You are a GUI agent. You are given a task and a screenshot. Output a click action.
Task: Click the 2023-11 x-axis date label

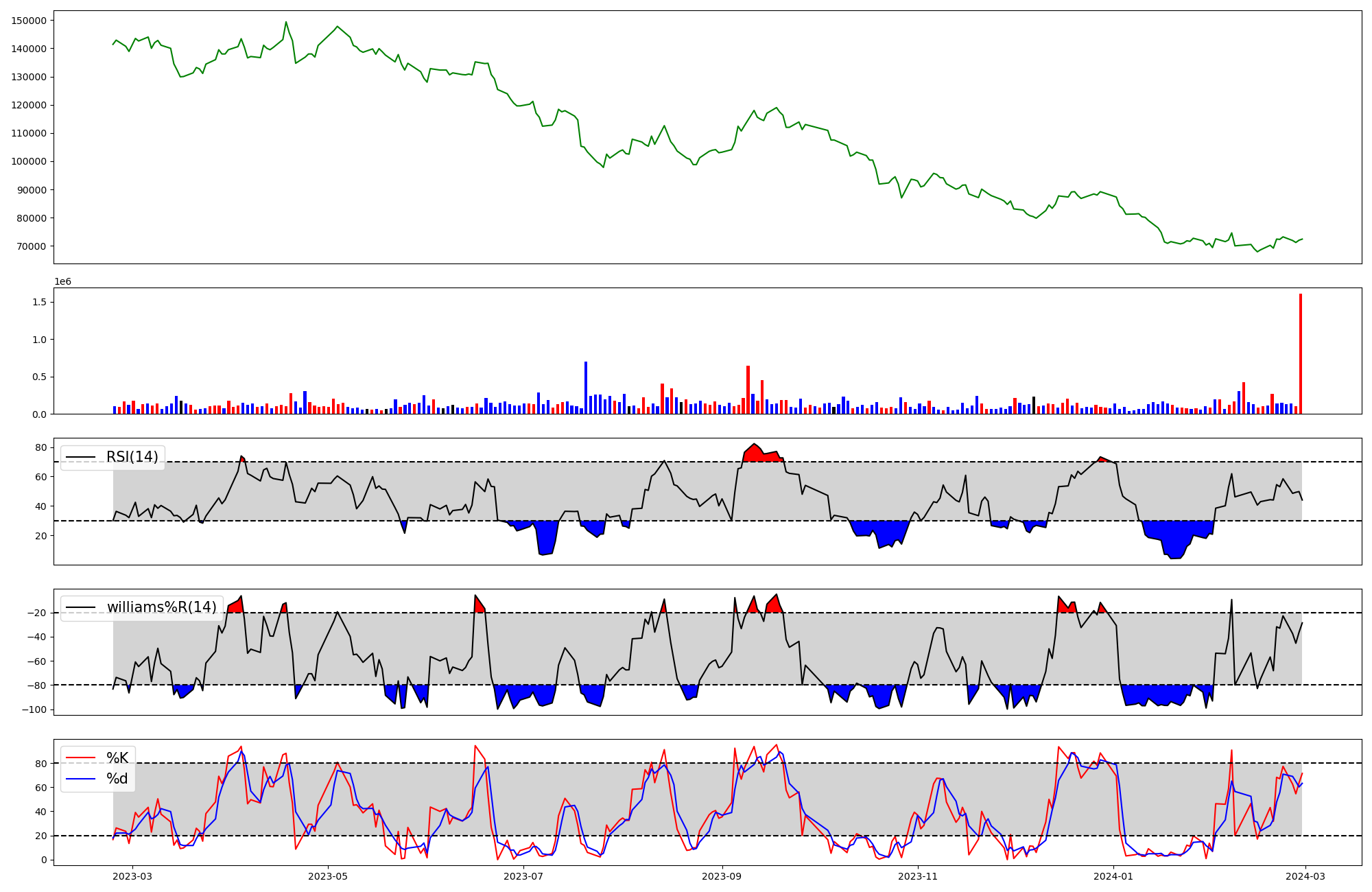click(x=918, y=876)
